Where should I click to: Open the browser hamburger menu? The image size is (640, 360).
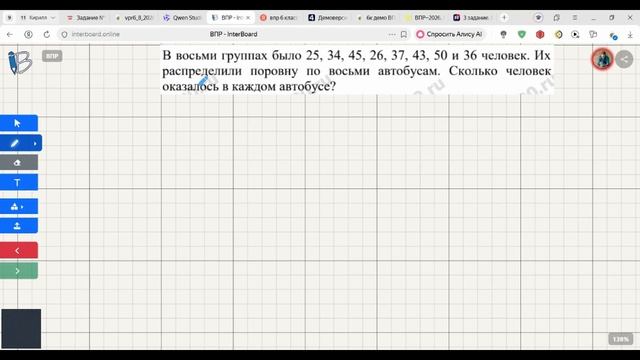[x=575, y=18]
